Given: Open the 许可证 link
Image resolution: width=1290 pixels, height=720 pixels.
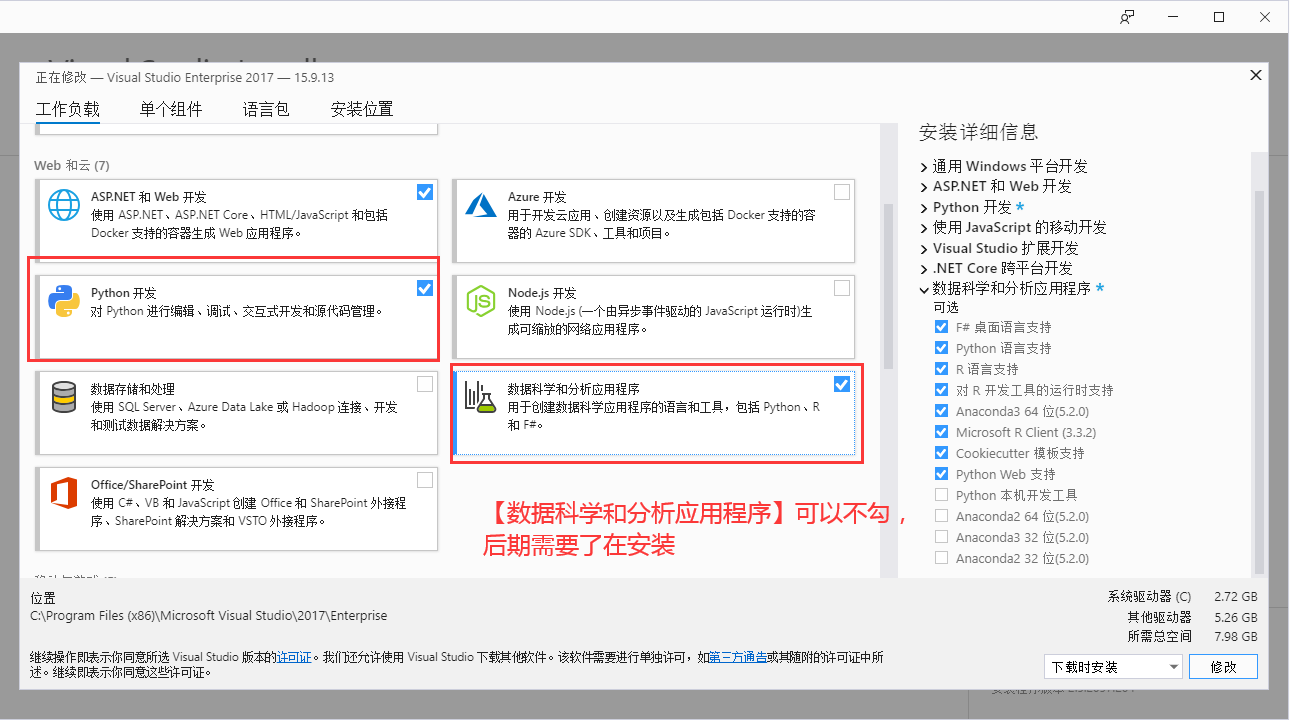Looking at the screenshot, I should click(x=294, y=658).
